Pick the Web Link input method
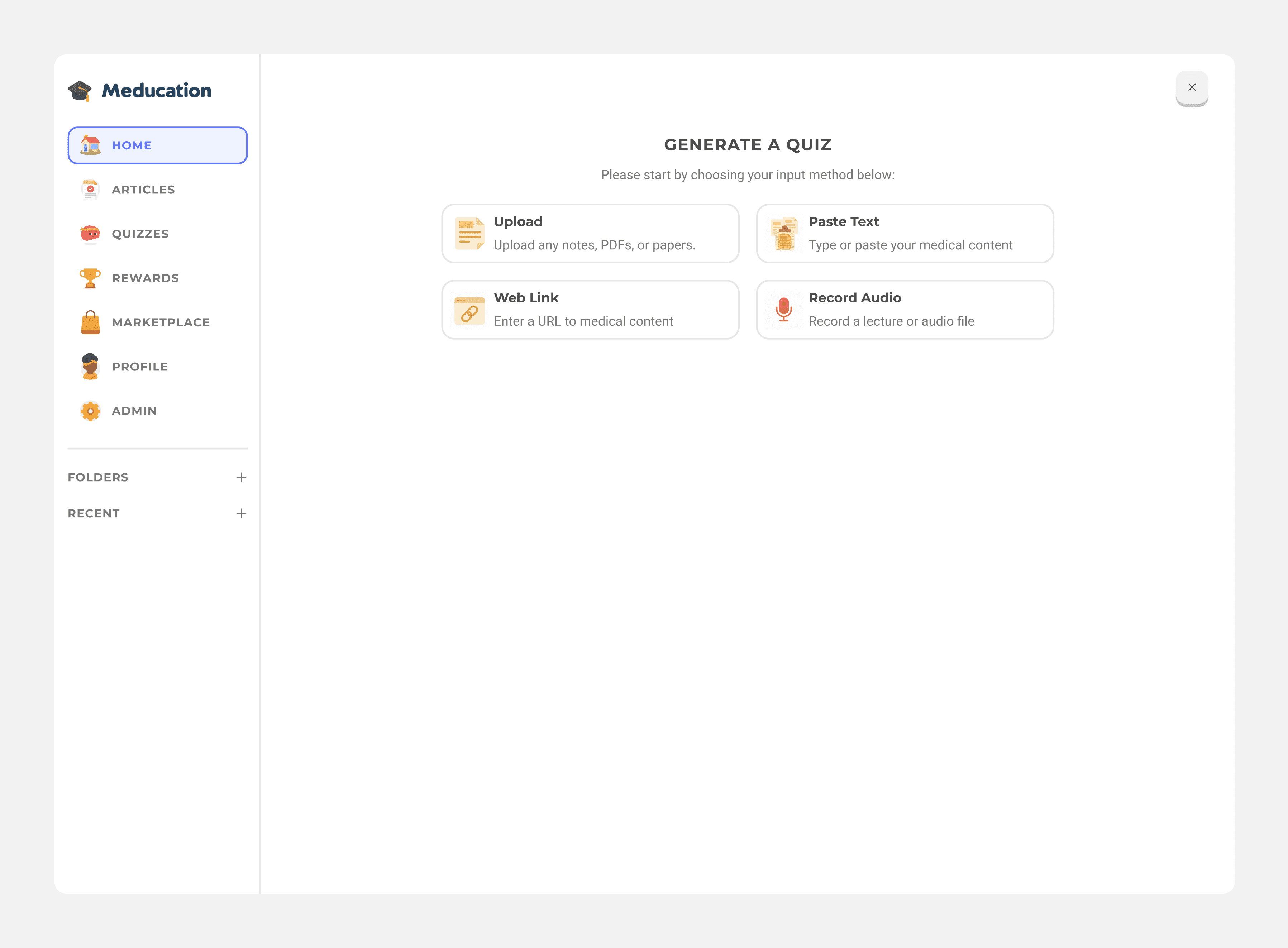The height and width of the screenshot is (948, 1288). pos(590,310)
